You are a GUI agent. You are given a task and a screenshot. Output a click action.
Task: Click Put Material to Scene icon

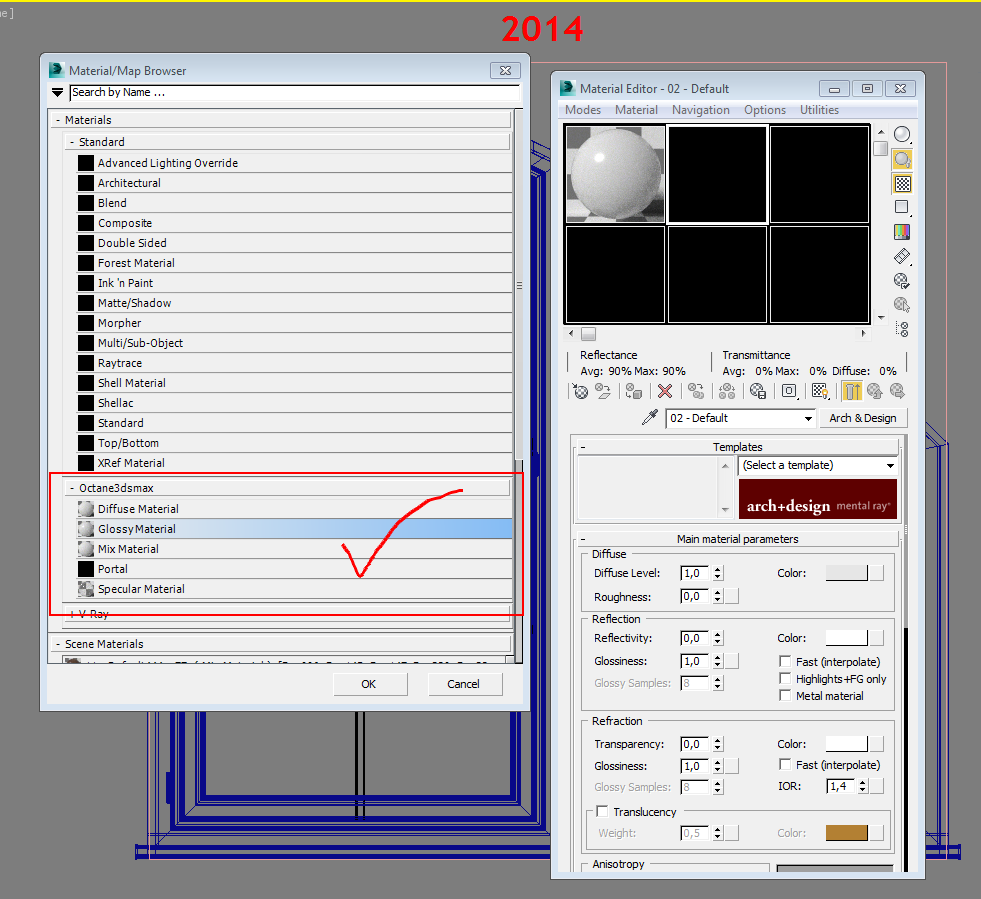click(603, 392)
